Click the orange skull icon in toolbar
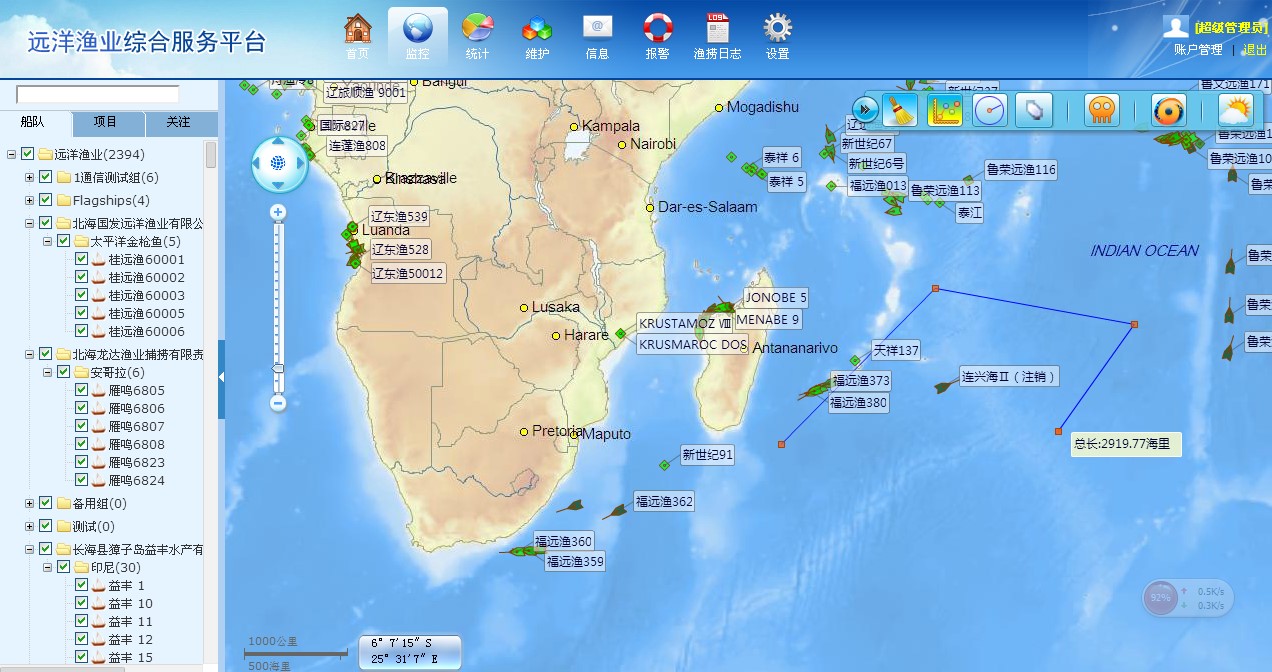This screenshot has width=1272, height=672. (1102, 110)
